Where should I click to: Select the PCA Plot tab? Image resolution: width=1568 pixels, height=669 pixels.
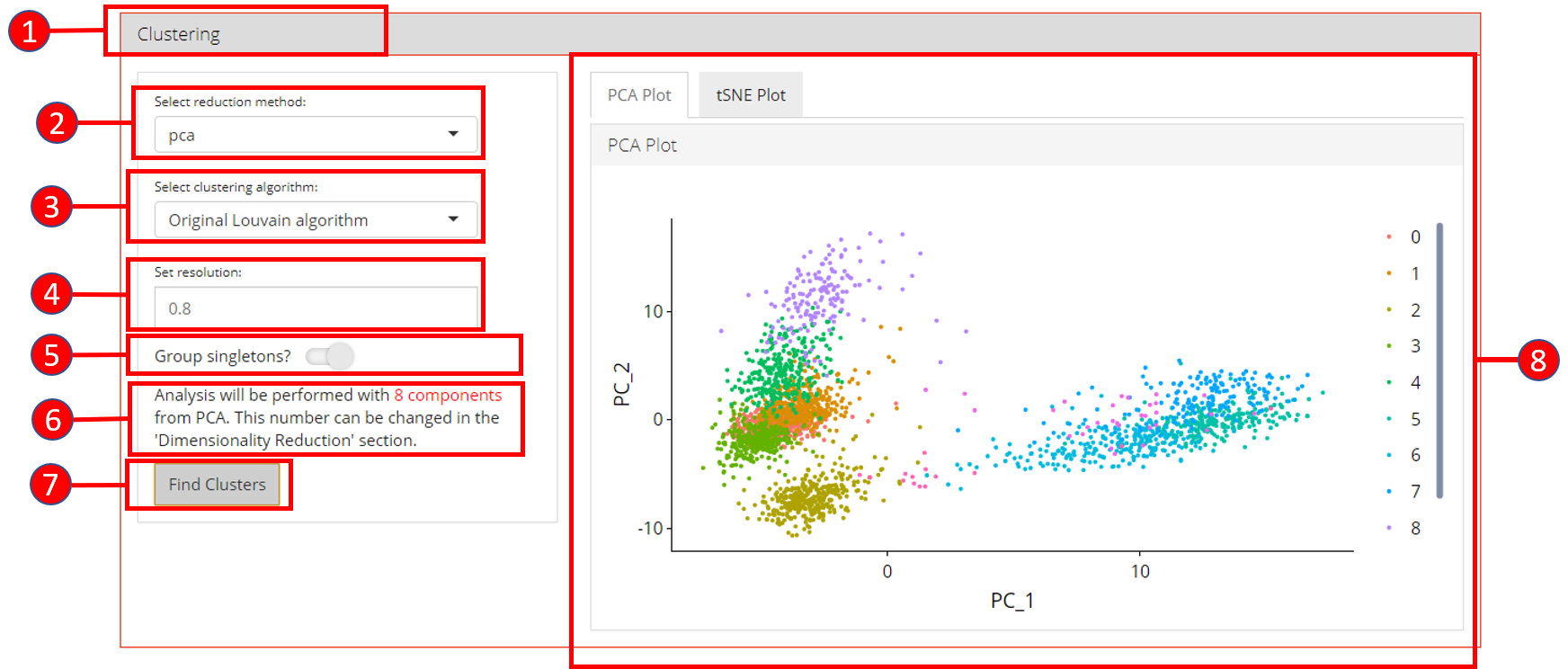(x=638, y=95)
